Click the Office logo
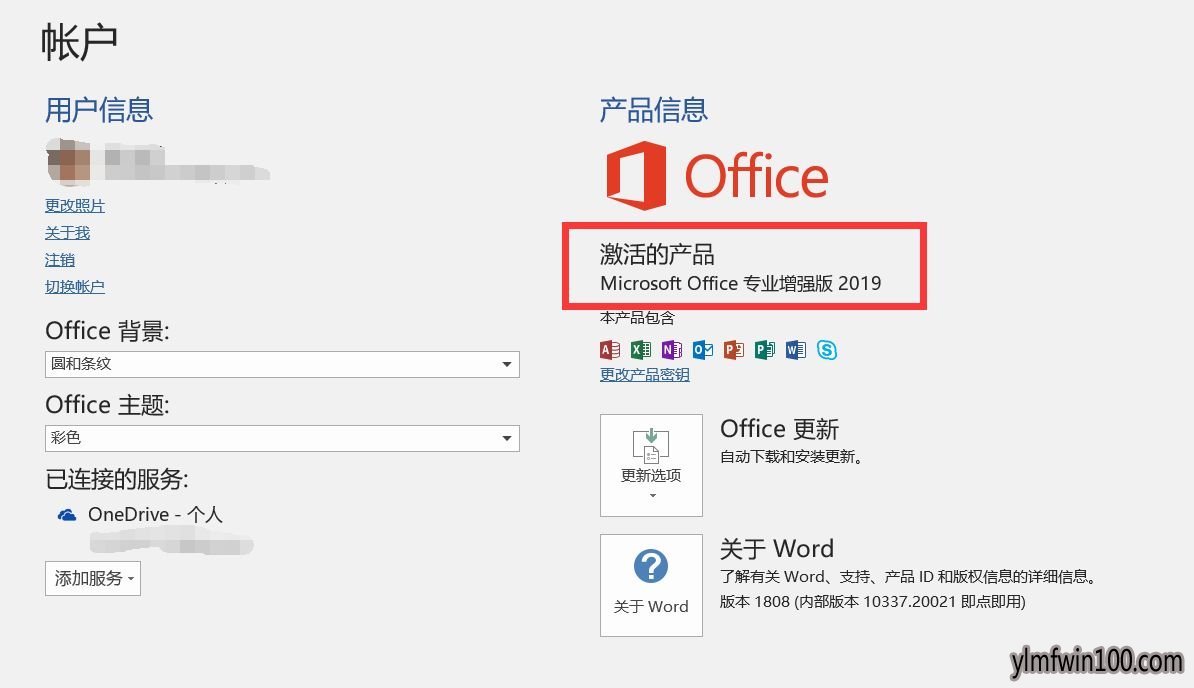Viewport: 1194px width, 688px height. point(717,175)
